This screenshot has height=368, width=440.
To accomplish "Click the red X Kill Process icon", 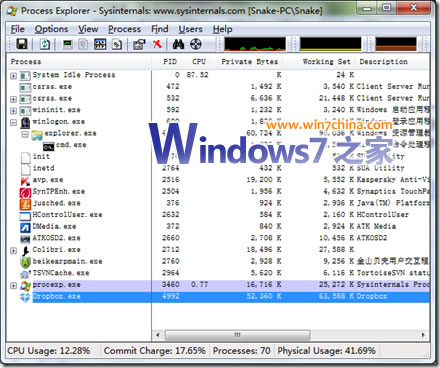I will [x=157, y=44].
